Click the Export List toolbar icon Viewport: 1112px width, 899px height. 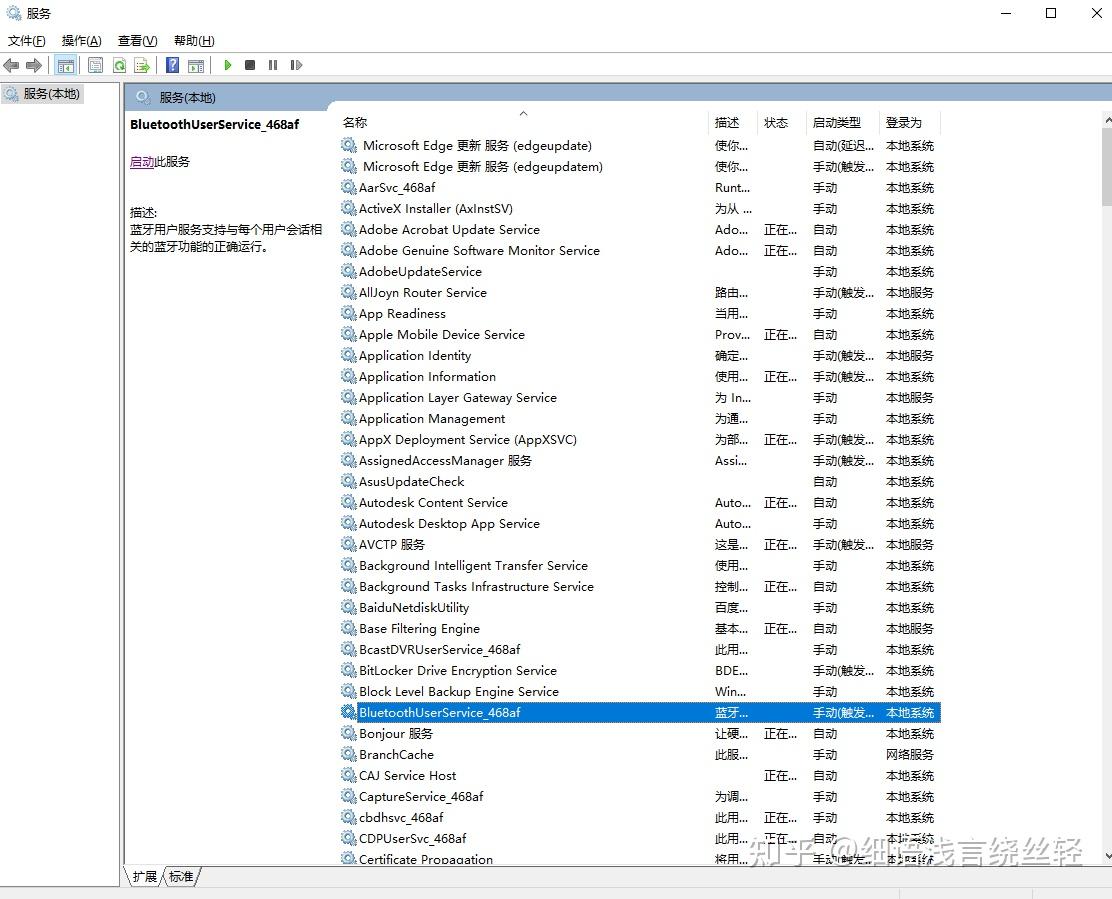click(142, 65)
